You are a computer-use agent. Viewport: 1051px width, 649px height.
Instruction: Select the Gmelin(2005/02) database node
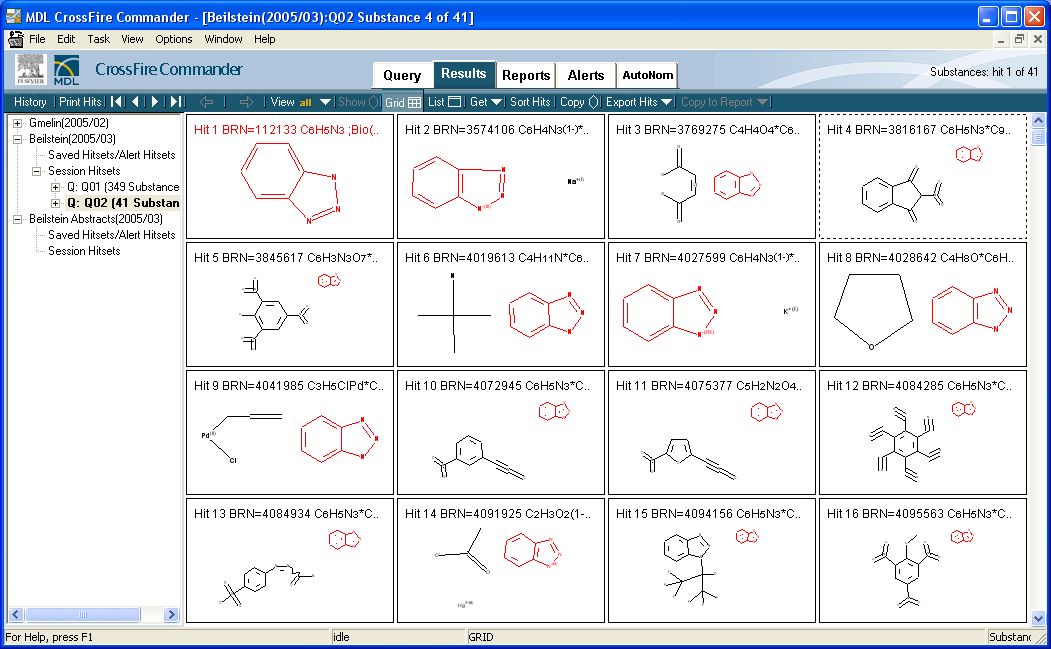click(x=68, y=123)
